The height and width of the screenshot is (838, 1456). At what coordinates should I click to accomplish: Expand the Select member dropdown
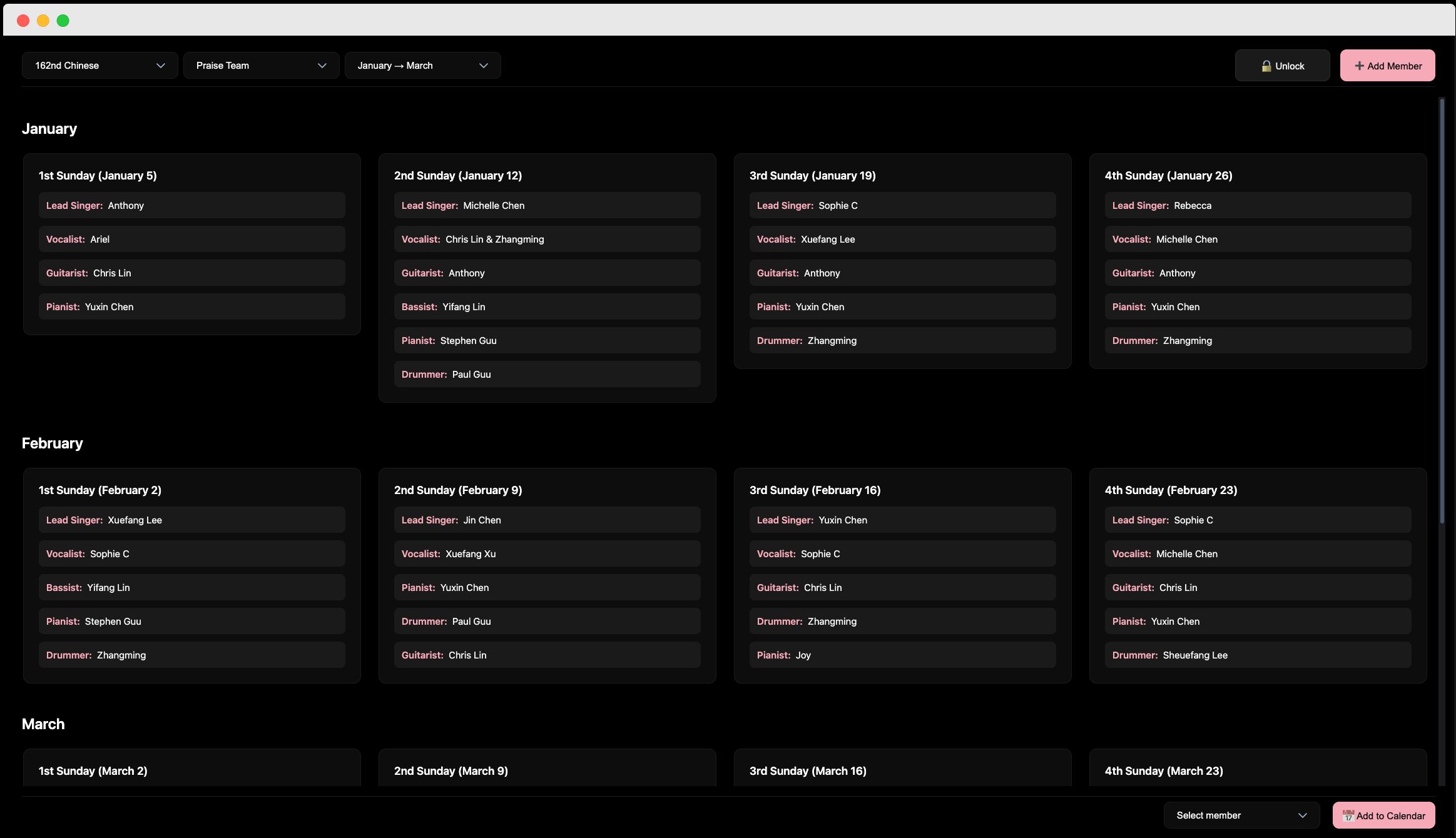[x=1241, y=815]
